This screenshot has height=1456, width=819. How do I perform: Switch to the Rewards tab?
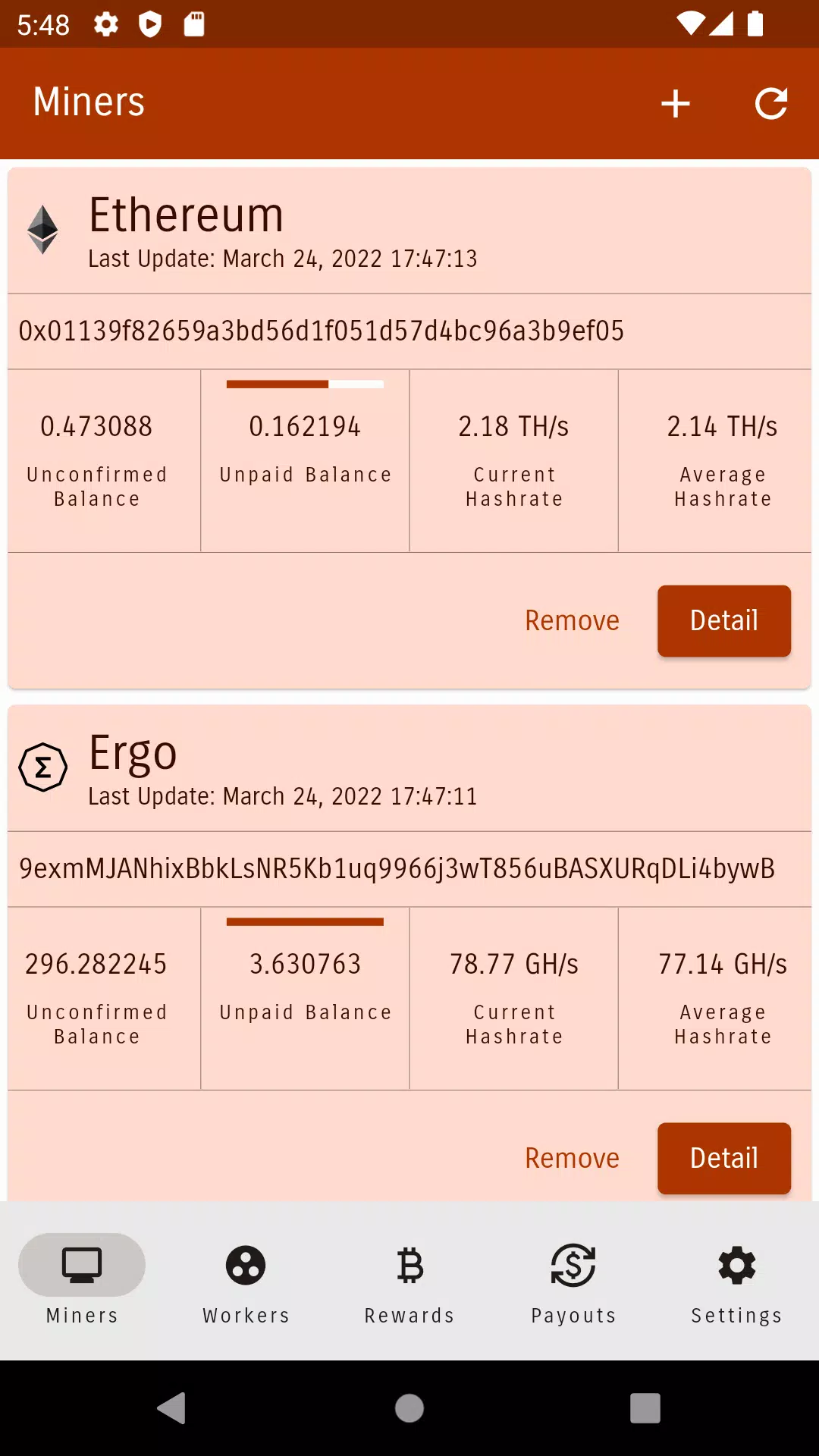pos(409,1282)
